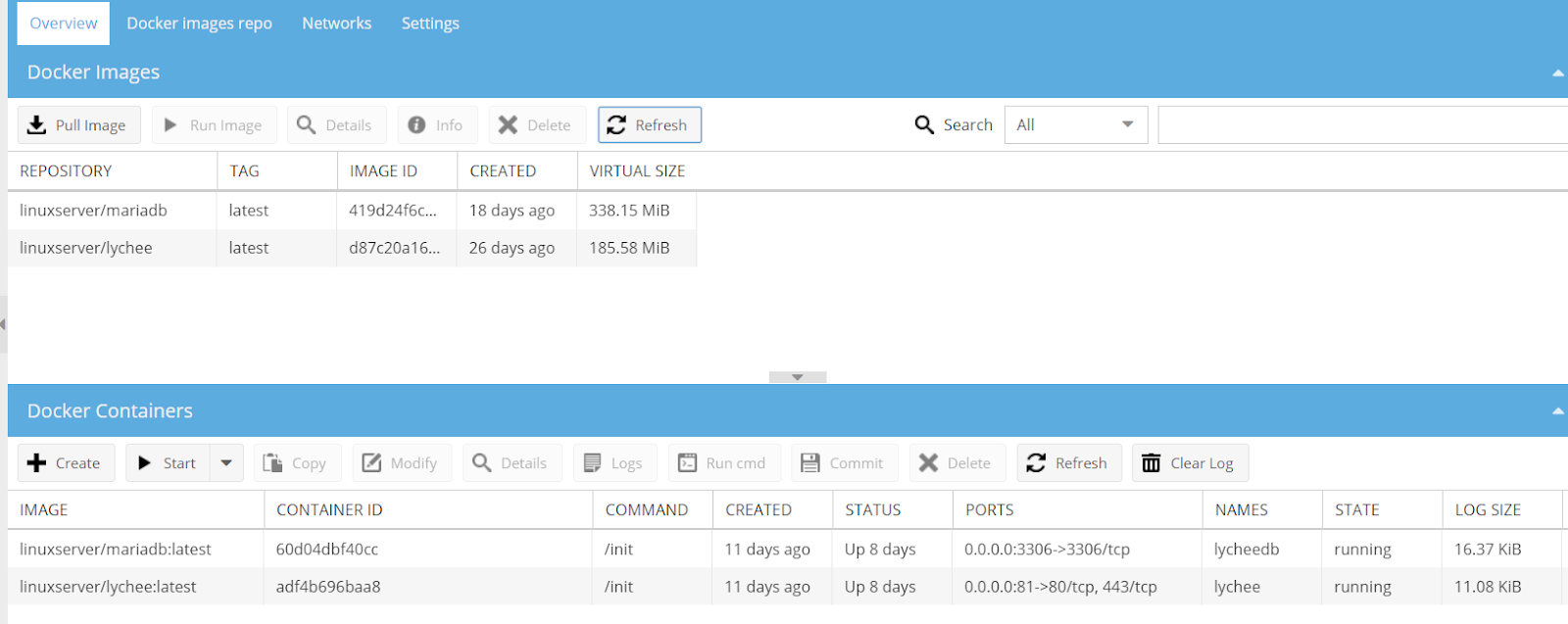Click container ID adf4b696baa8
The height and width of the screenshot is (624, 1568).
click(328, 587)
